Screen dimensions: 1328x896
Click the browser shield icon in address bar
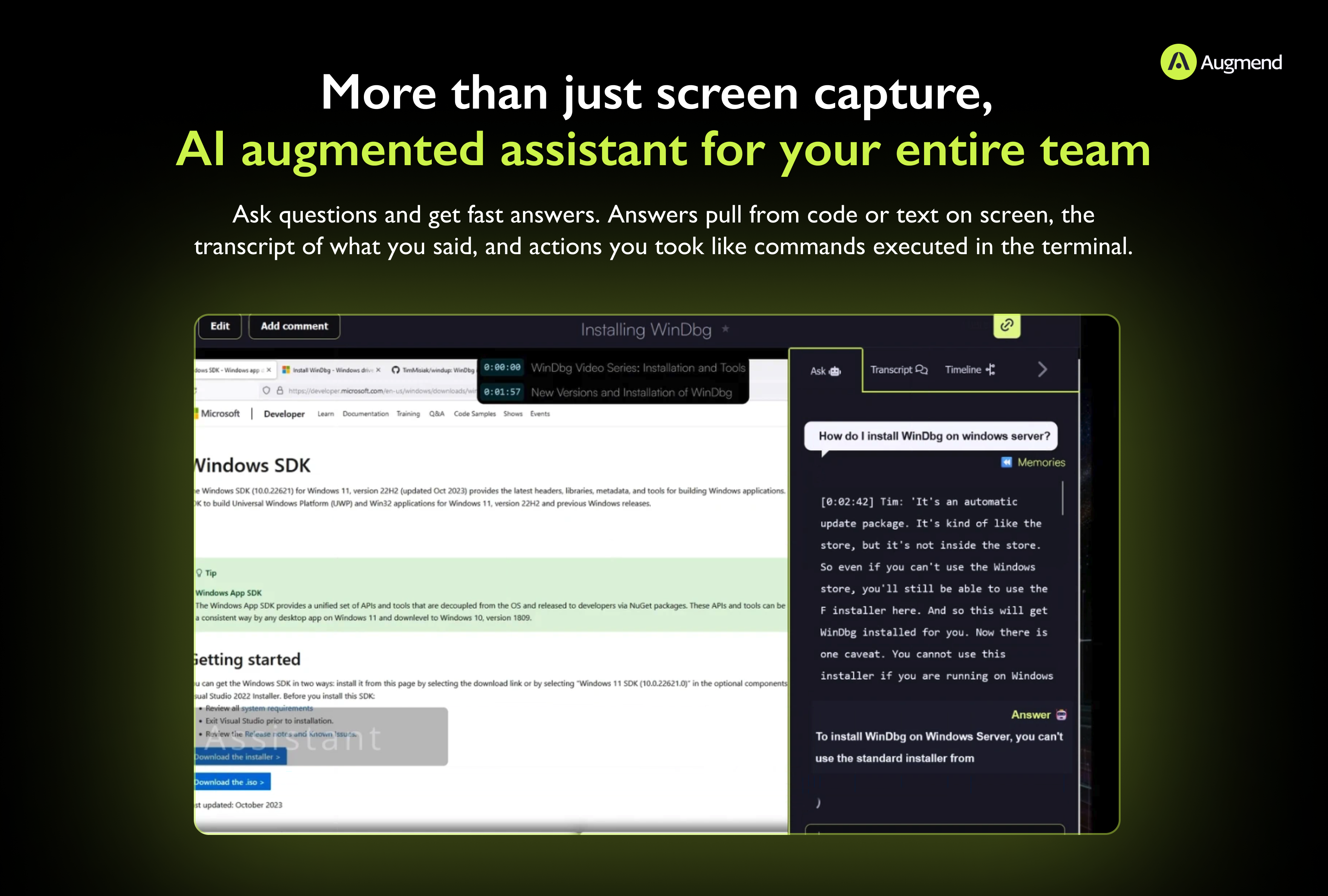[x=266, y=391]
